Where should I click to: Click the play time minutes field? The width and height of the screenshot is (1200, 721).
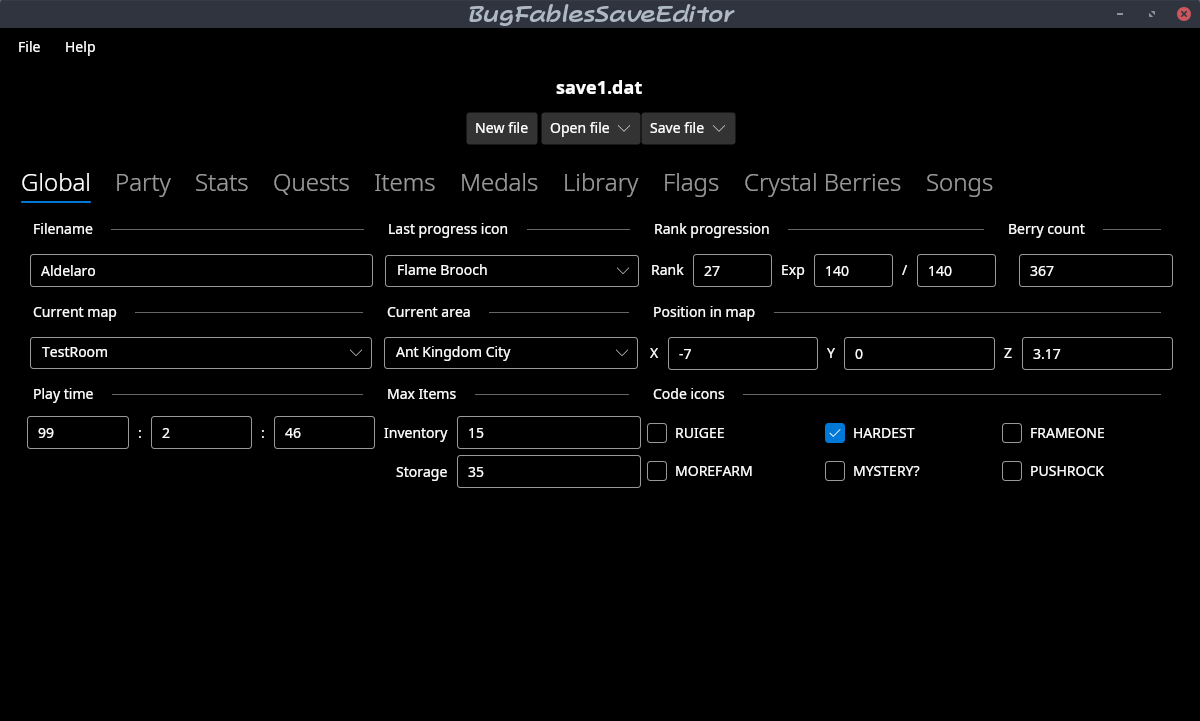pos(201,433)
